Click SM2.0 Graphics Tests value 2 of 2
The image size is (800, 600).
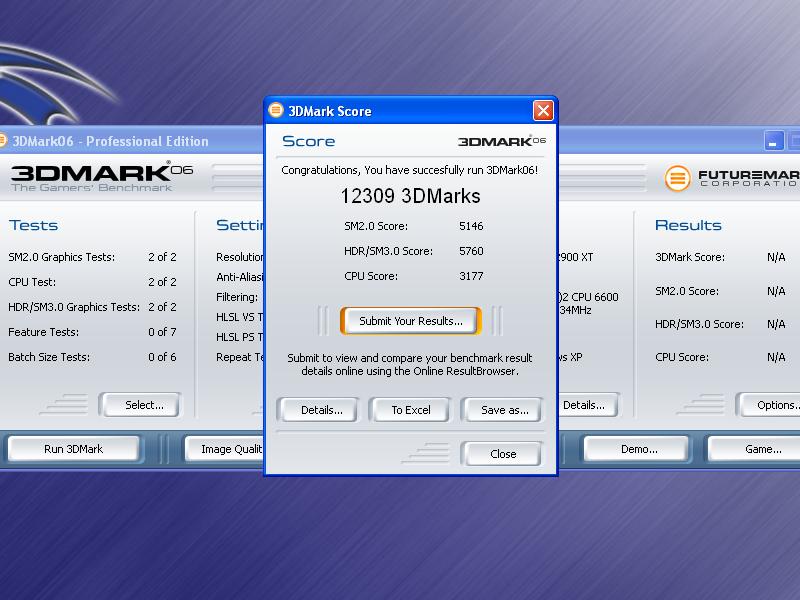tap(162, 257)
